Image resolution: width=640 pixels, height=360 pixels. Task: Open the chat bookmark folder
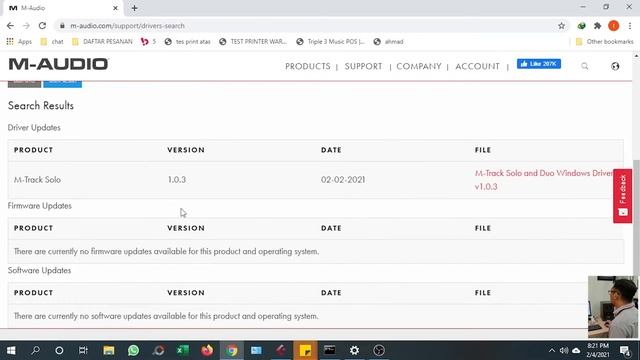tap(52, 42)
